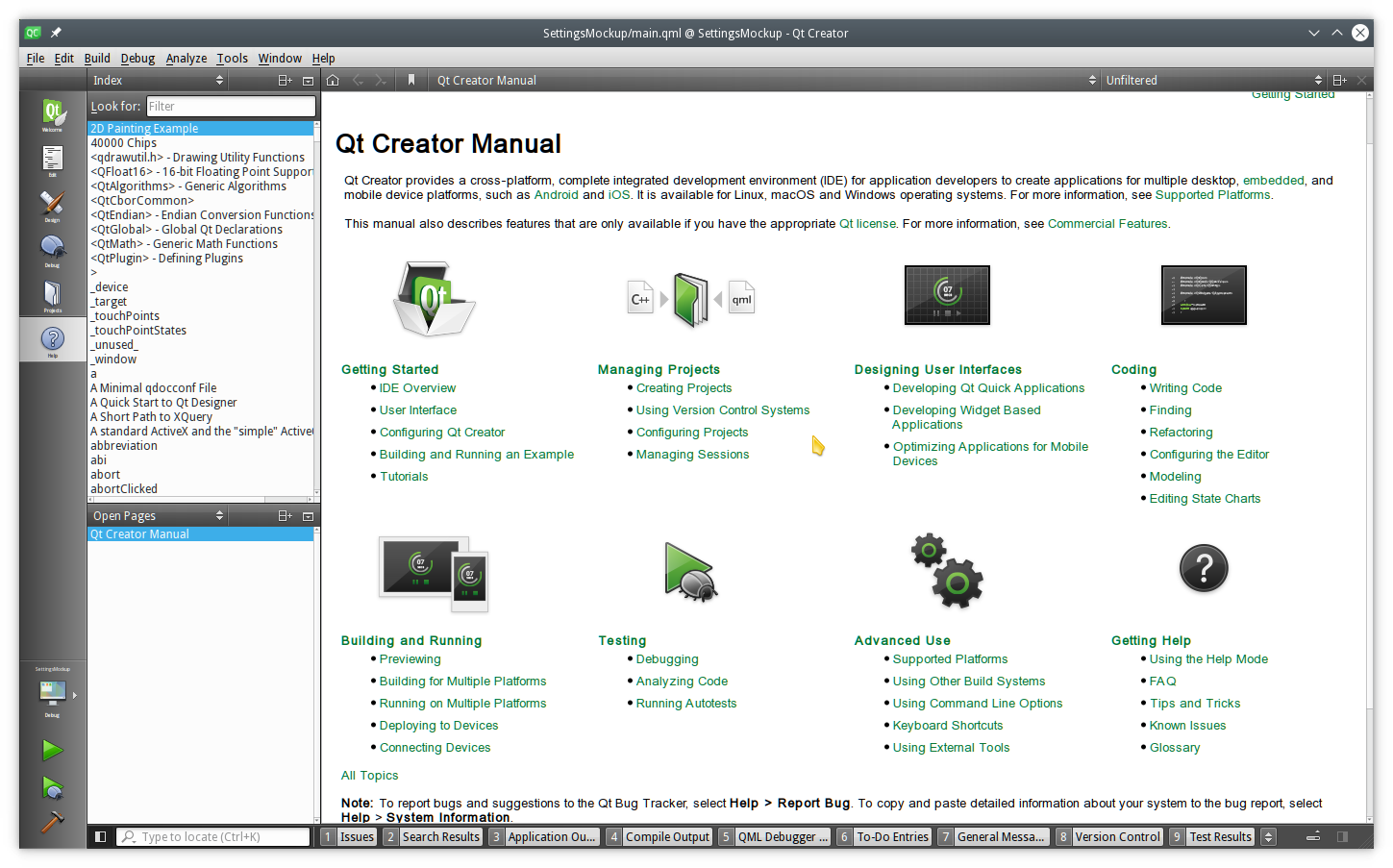This screenshot has width=1393, height=868.
Task: Select the Help mode icon
Action: point(53,339)
